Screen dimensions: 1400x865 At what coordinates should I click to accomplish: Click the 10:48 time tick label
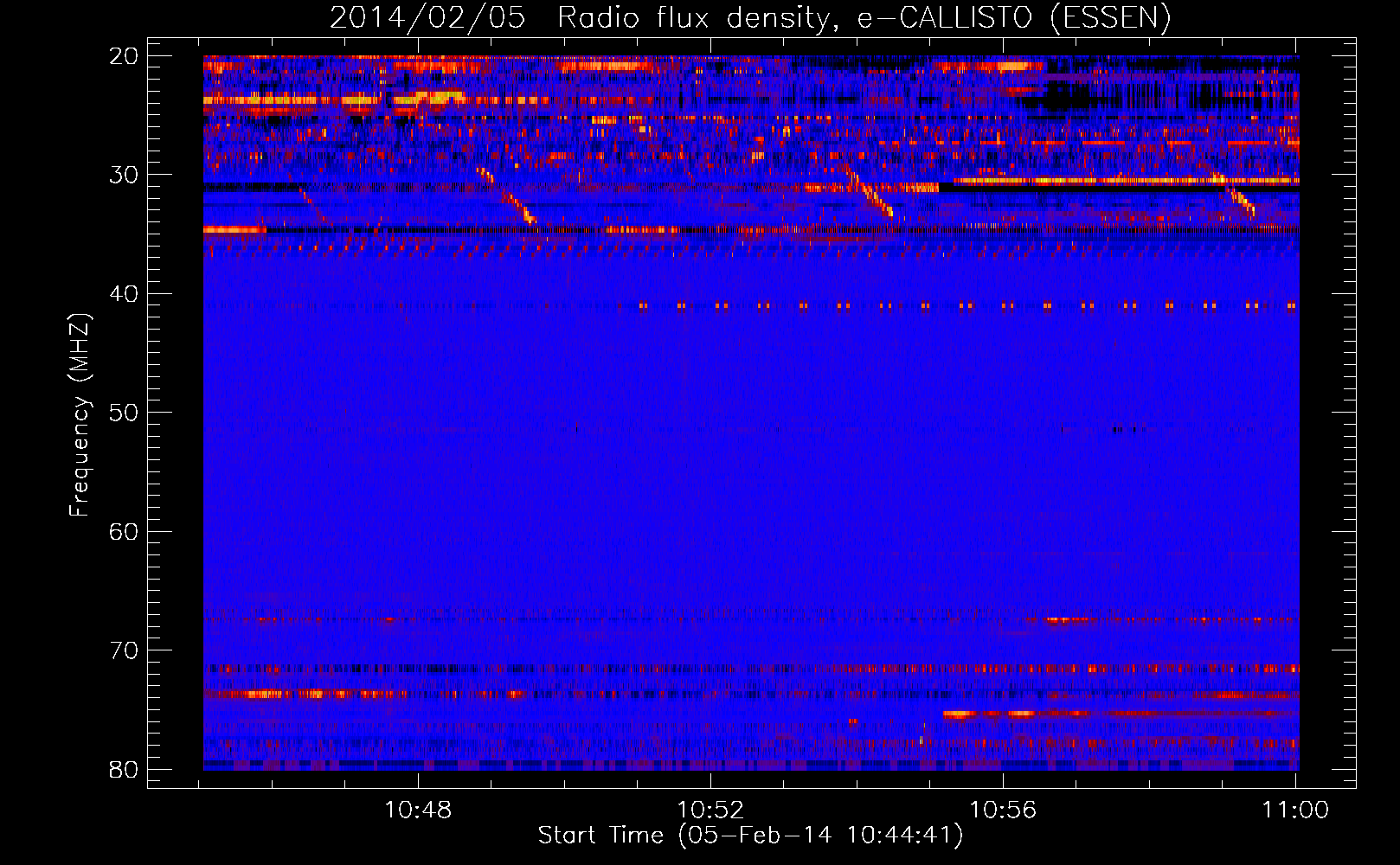pyautogui.click(x=418, y=811)
